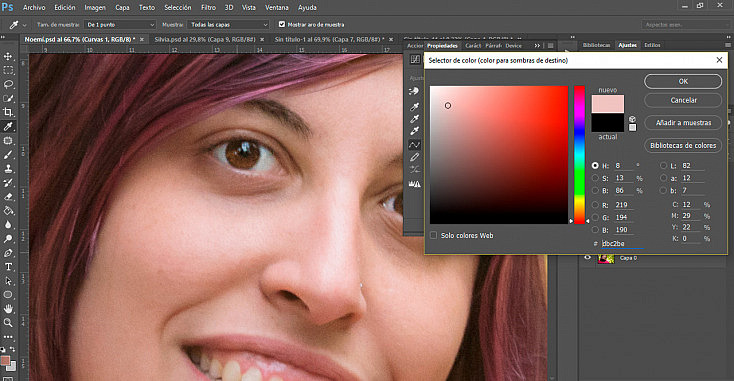Viewport: 734px width, 381px height.
Task: Select edit points curve mode in Curves
Action: [414, 145]
